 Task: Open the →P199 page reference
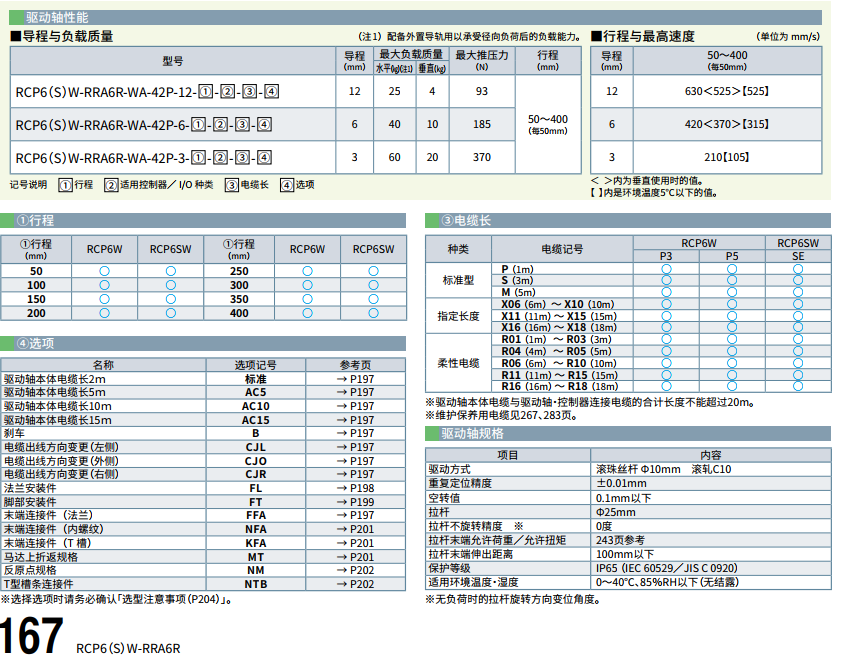coord(355,502)
